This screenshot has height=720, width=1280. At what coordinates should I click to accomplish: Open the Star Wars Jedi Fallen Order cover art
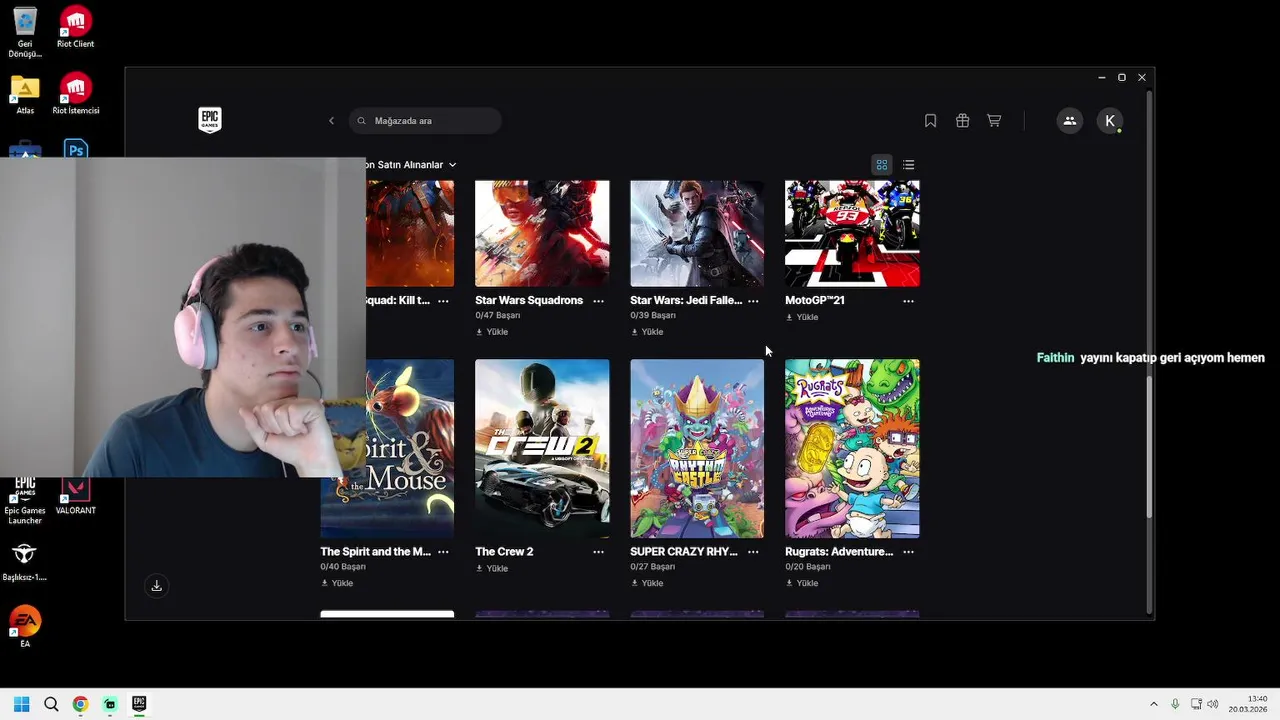(x=697, y=233)
